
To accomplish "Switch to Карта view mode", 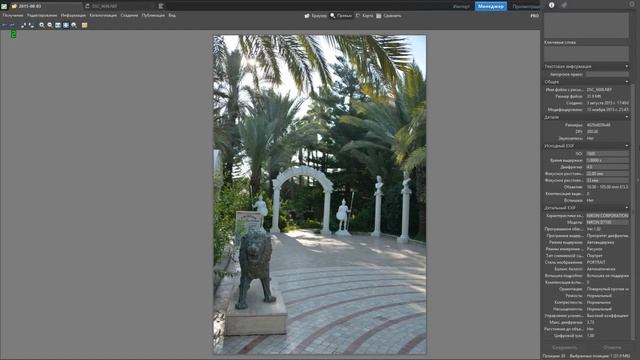I will [x=364, y=16].
